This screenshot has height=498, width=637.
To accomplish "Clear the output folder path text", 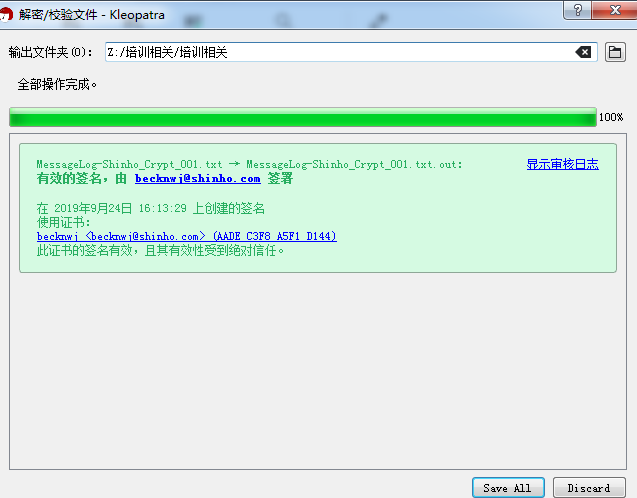I will [583, 52].
